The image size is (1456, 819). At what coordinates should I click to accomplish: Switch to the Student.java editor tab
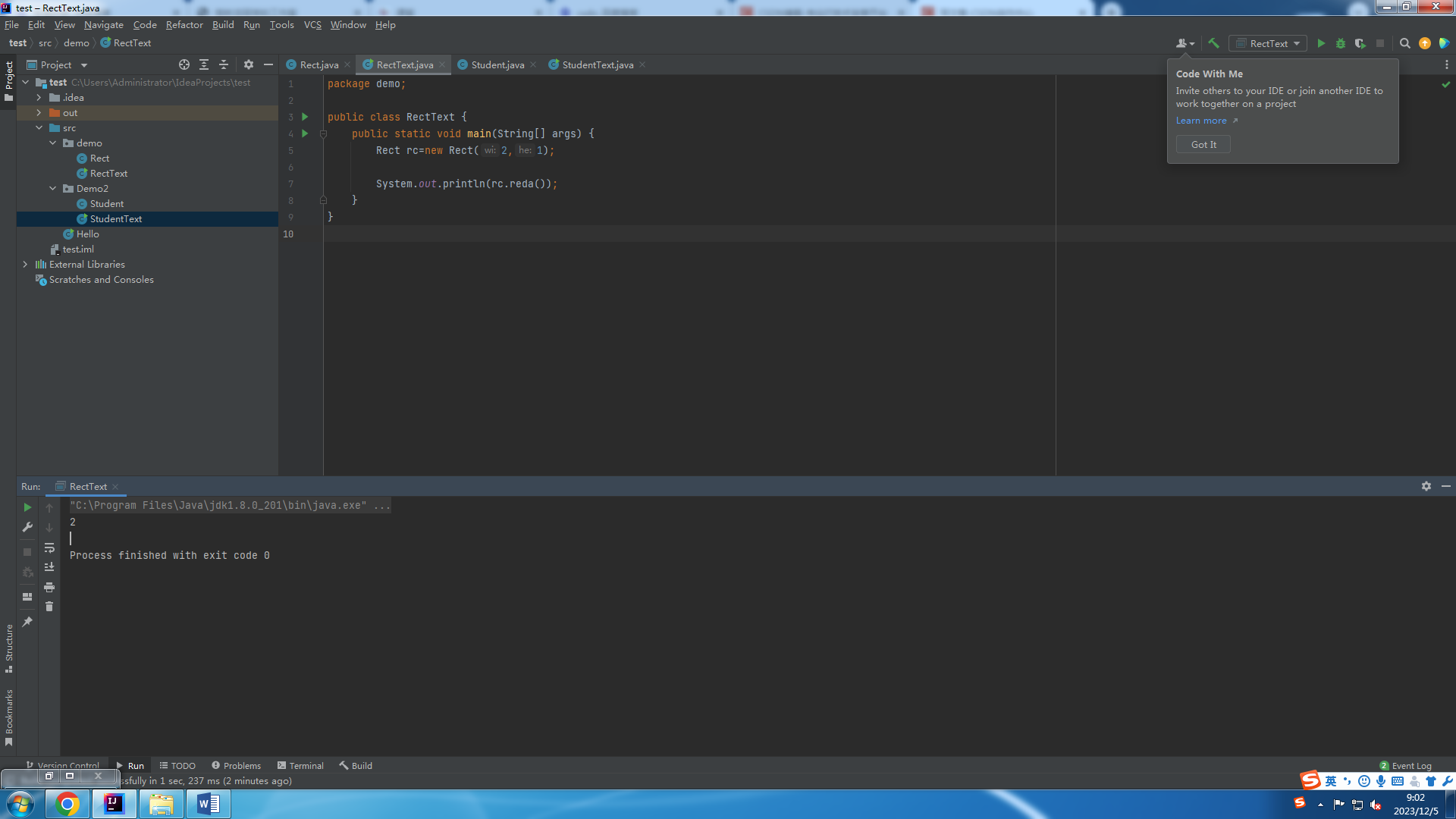point(495,64)
